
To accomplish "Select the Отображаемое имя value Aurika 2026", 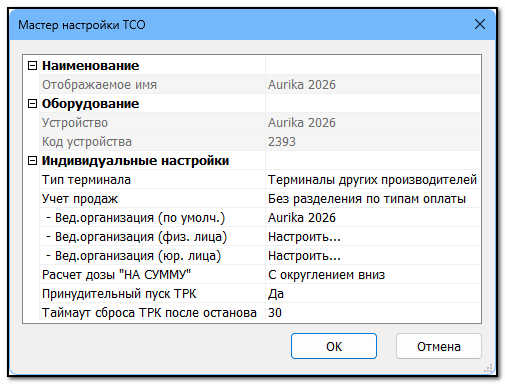I will click(x=372, y=85).
